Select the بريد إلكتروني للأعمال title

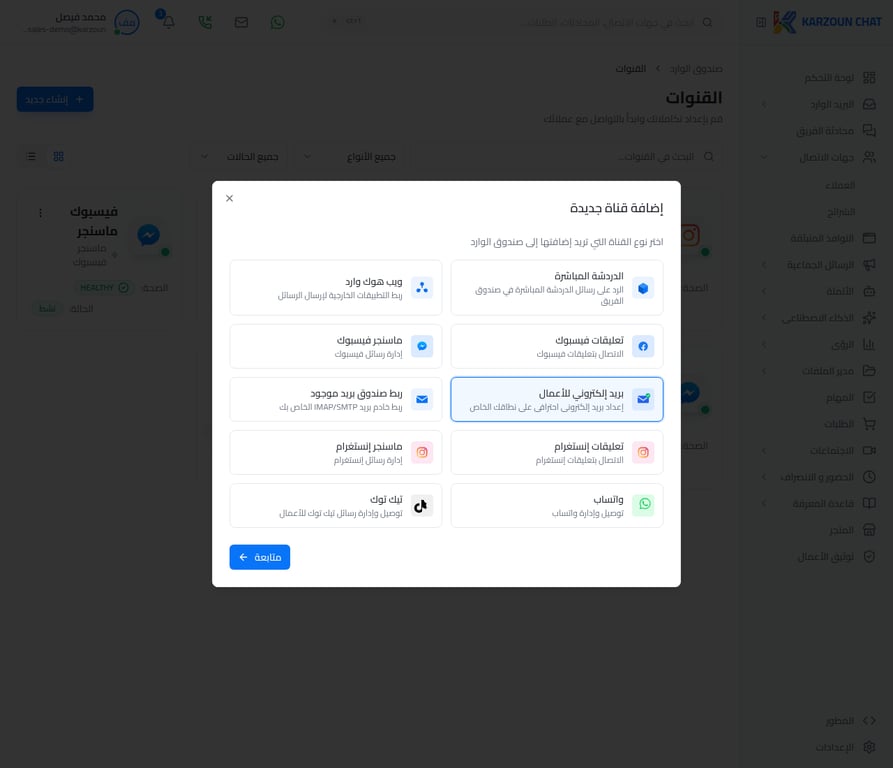pyautogui.click(x=581, y=393)
